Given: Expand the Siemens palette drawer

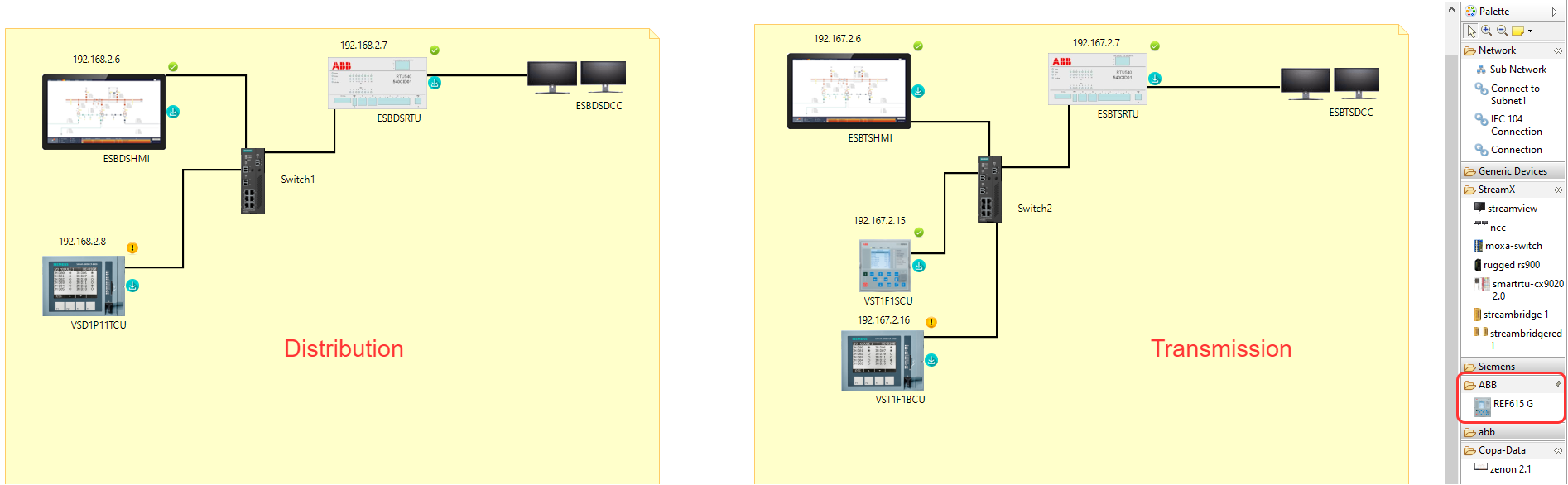Looking at the screenshot, I should pos(1497,367).
